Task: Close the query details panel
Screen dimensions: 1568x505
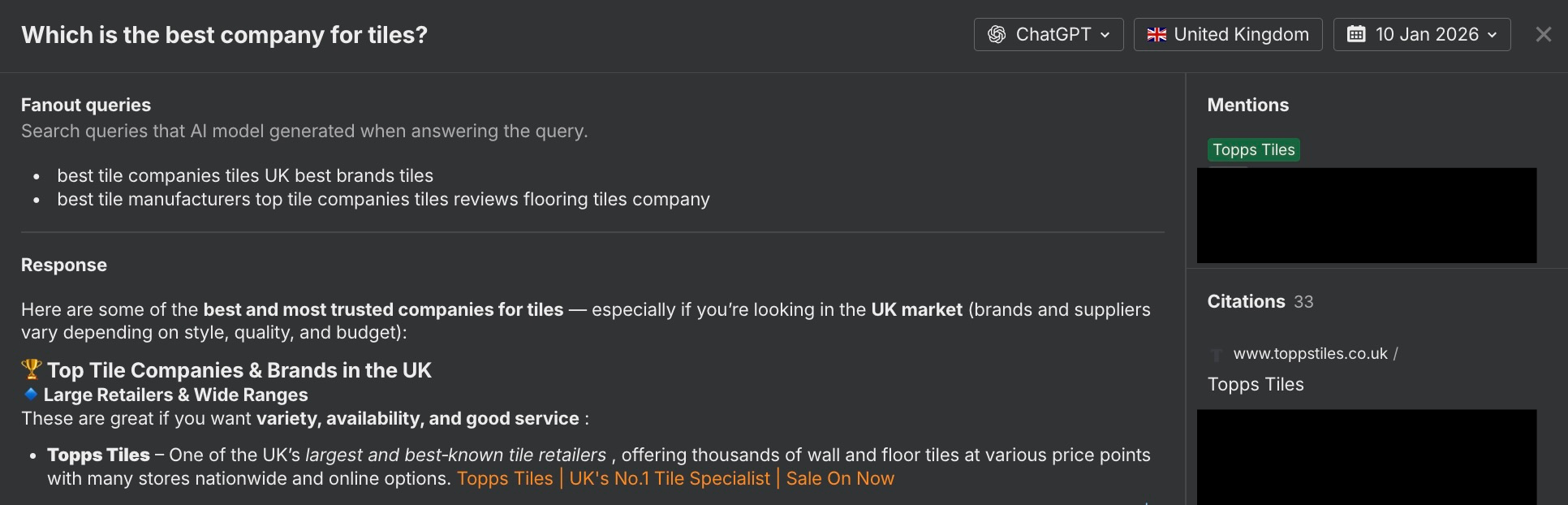Action: tap(1543, 35)
